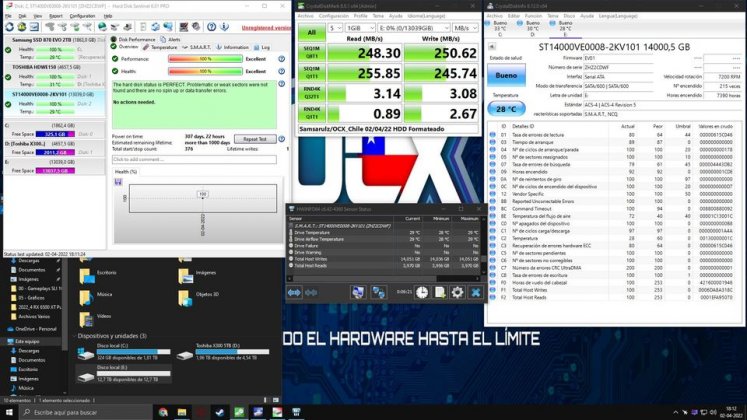Open the Help question-mark icon in Hard Disk Sentinel toolbar

point(212,27)
